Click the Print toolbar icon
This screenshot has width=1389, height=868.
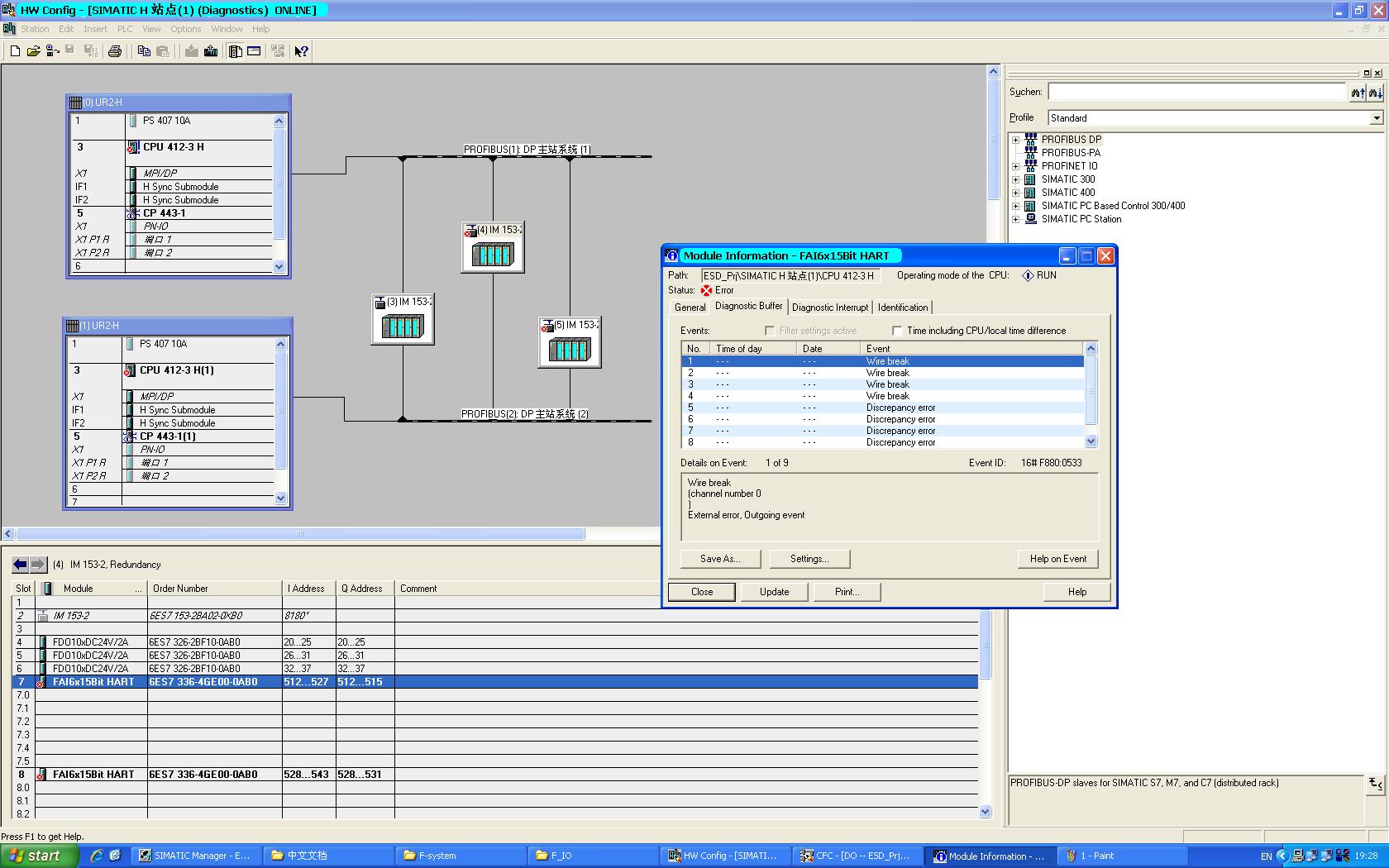(x=115, y=51)
